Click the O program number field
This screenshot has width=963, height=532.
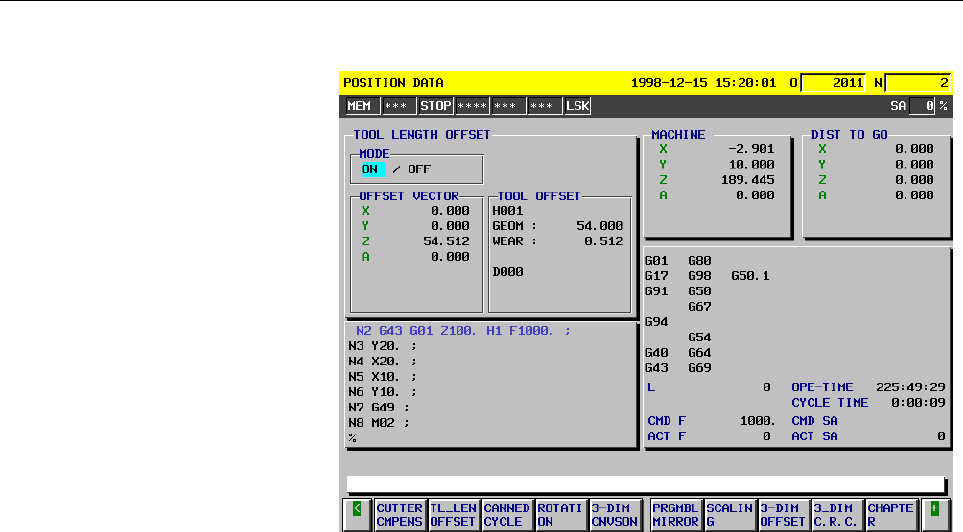(x=833, y=82)
